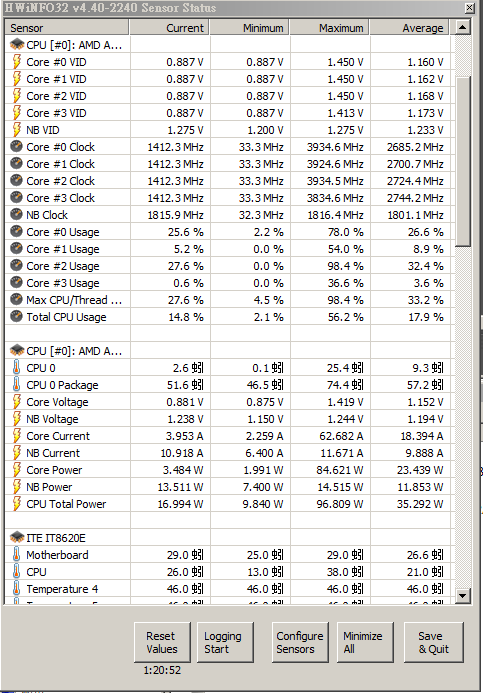Click the thermometer icon beside CPU 0
Viewport: 483px width, 693px height.
[16, 367]
